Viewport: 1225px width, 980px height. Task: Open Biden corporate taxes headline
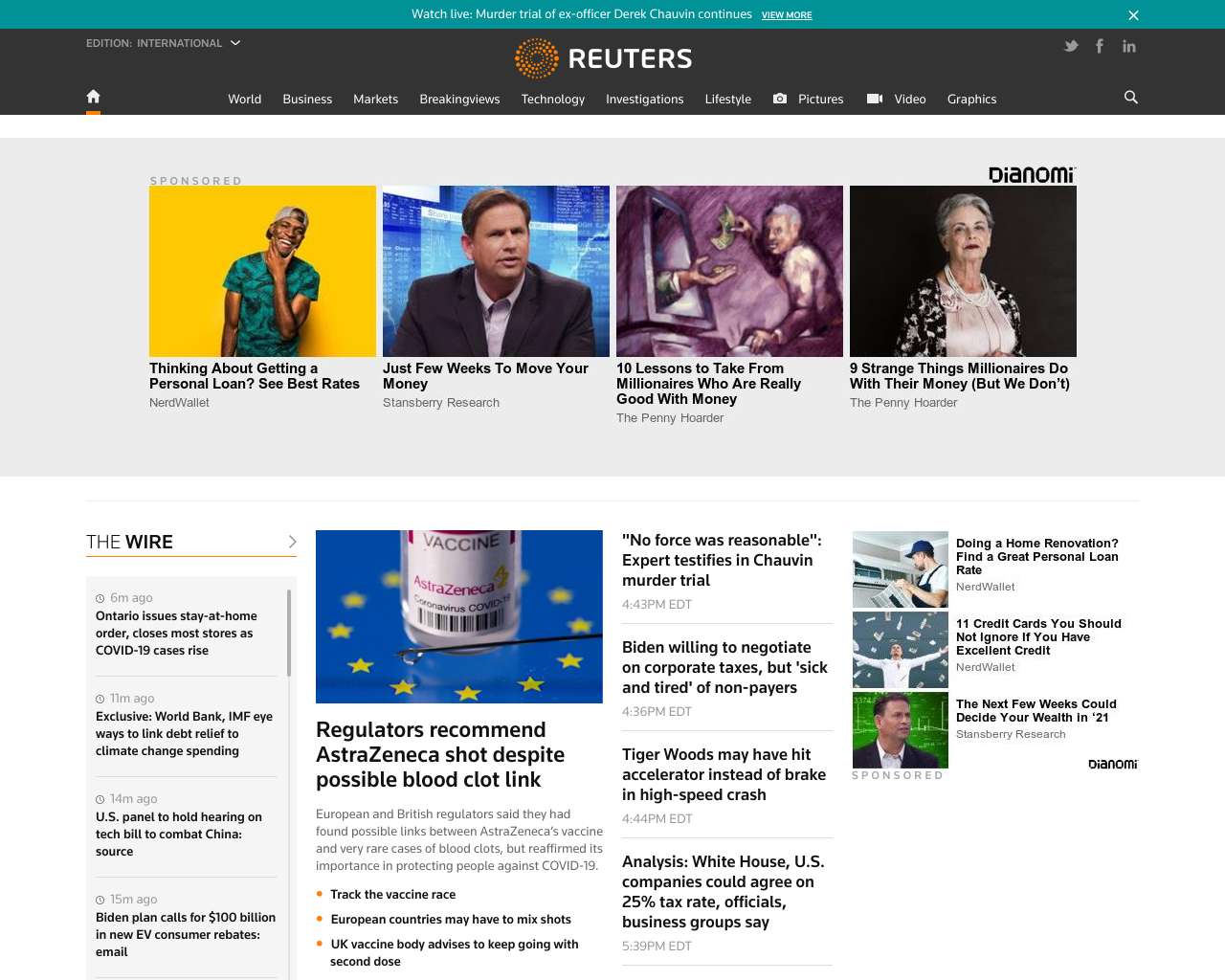724,667
